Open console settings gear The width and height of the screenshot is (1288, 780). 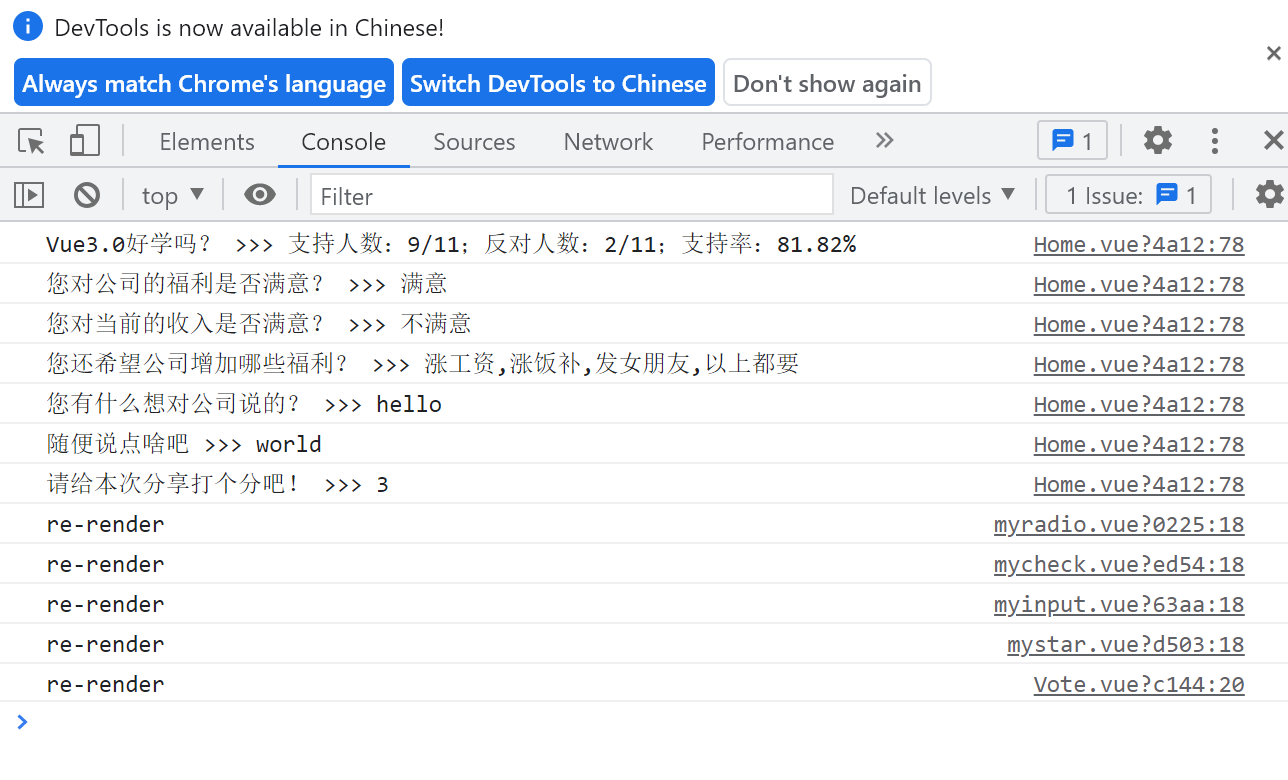pos(1270,195)
